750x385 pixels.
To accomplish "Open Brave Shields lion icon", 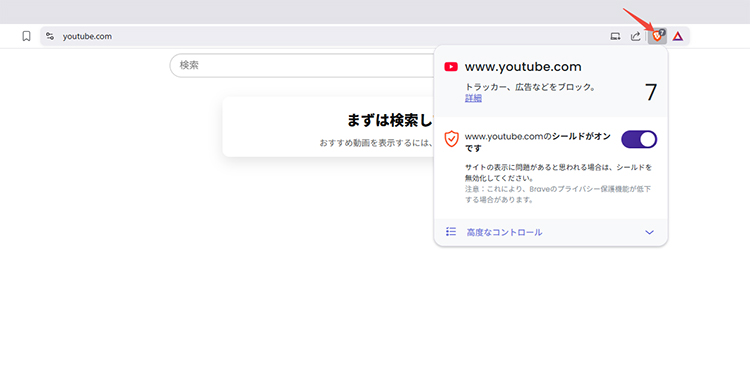I will [x=658, y=36].
